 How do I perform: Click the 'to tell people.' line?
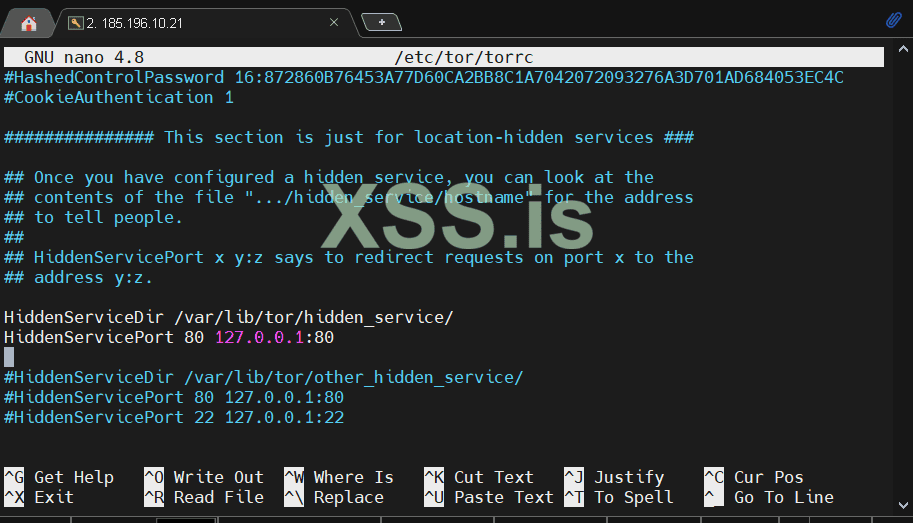click(x=93, y=217)
